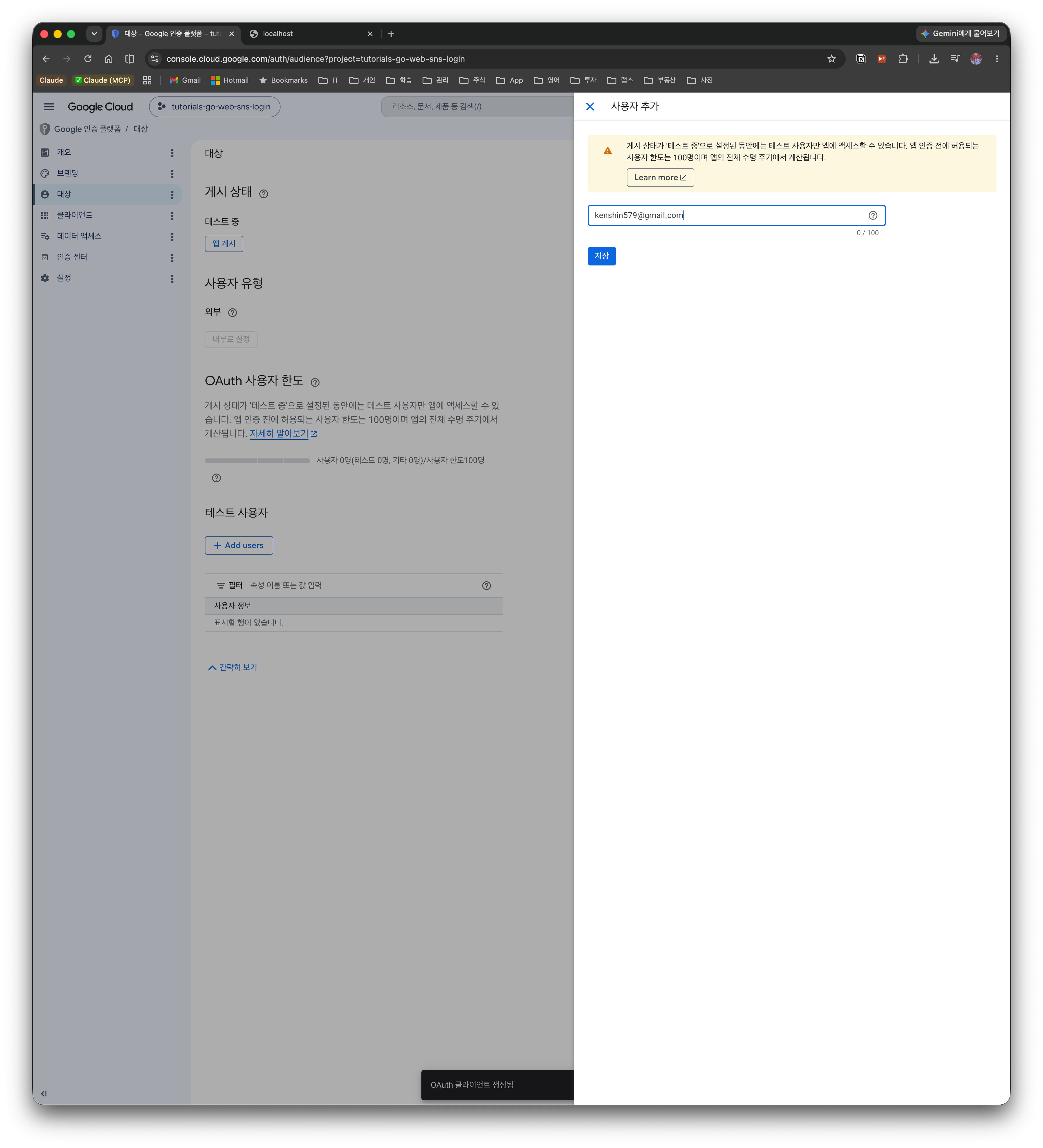Open the tab search dropdown arrow
Viewport: 1043px width, 1148px height.
click(95, 33)
